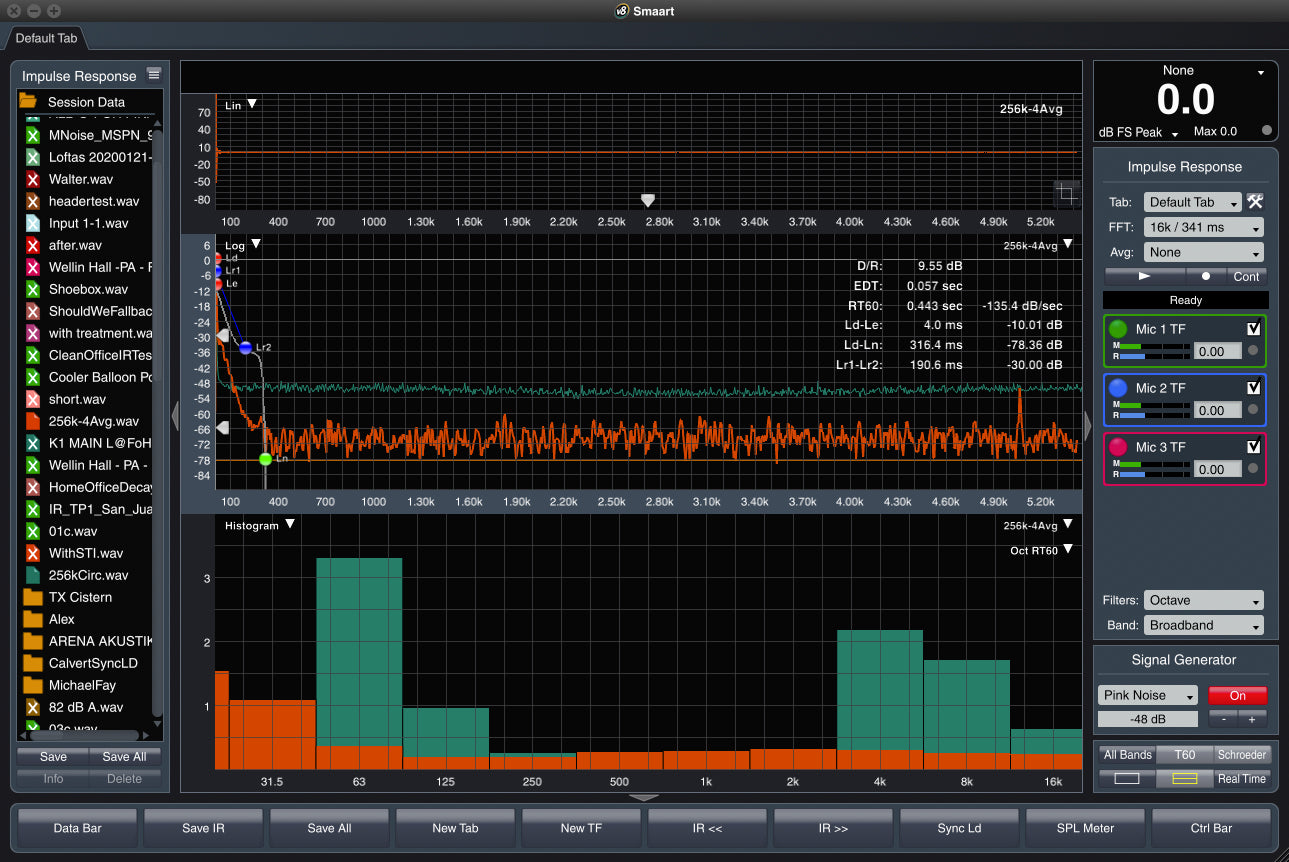Image resolution: width=1289 pixels, height=862 pixels.
Task: Click the Sync Ld button
Action: [x=959, y=828]
